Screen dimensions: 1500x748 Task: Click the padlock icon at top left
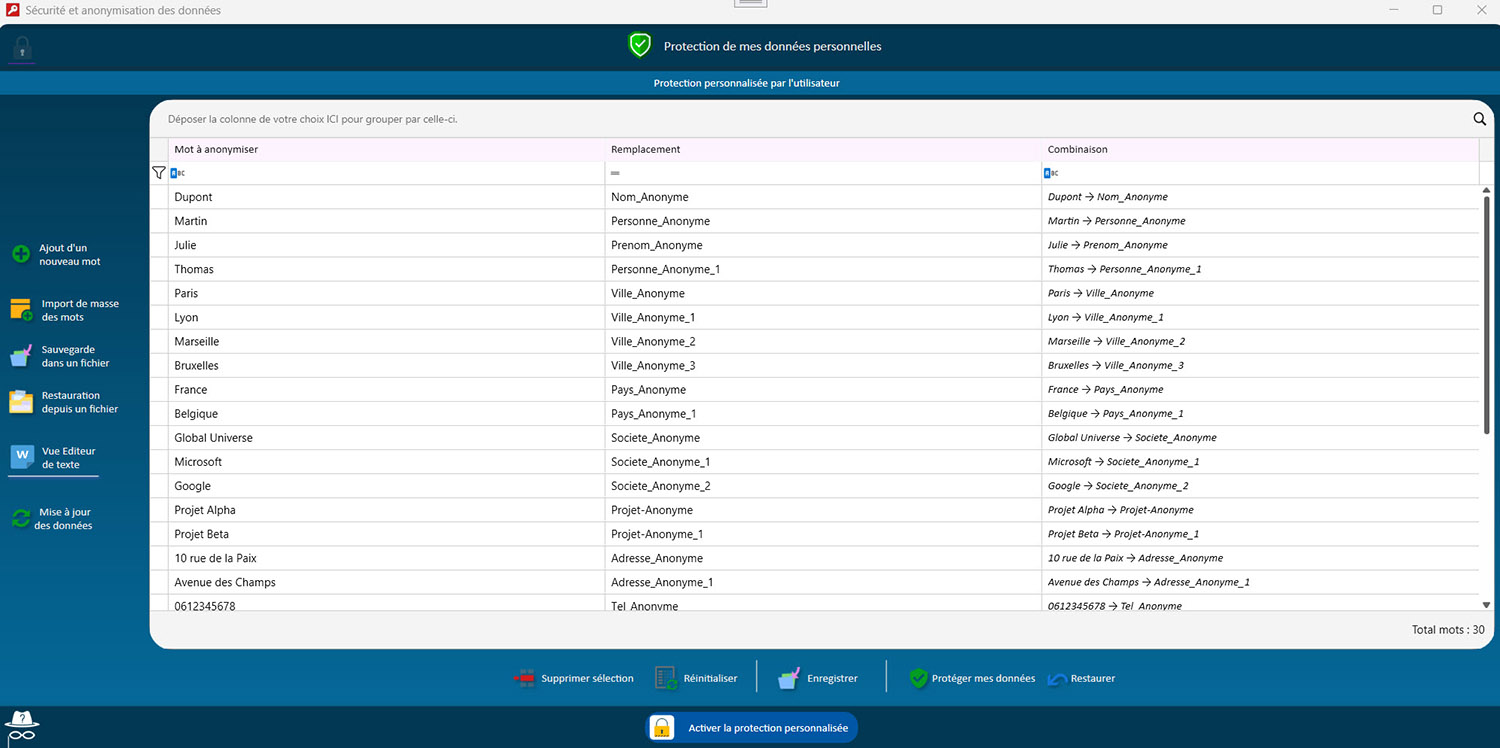pyautogui.click(x=22, y=48)
